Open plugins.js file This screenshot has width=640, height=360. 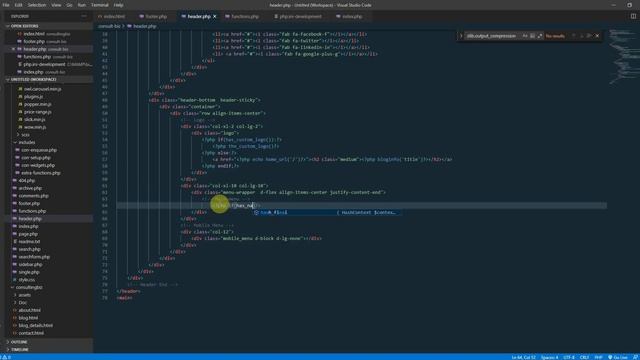point(33,97)
